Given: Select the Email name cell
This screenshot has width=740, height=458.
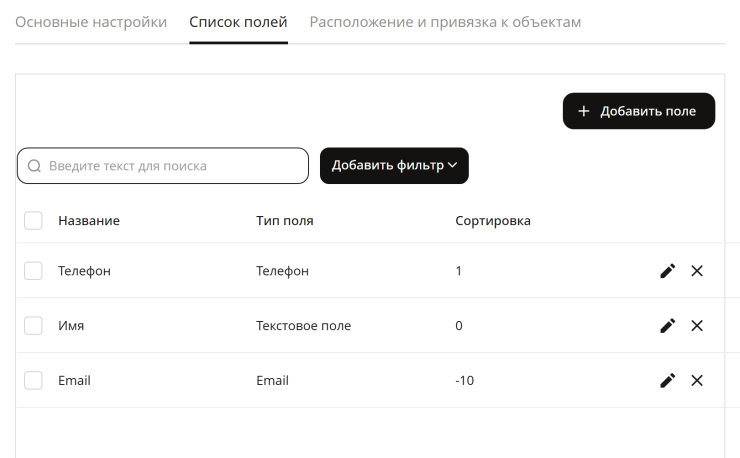Looking at the screenshot, I should (x=74, y=381).
